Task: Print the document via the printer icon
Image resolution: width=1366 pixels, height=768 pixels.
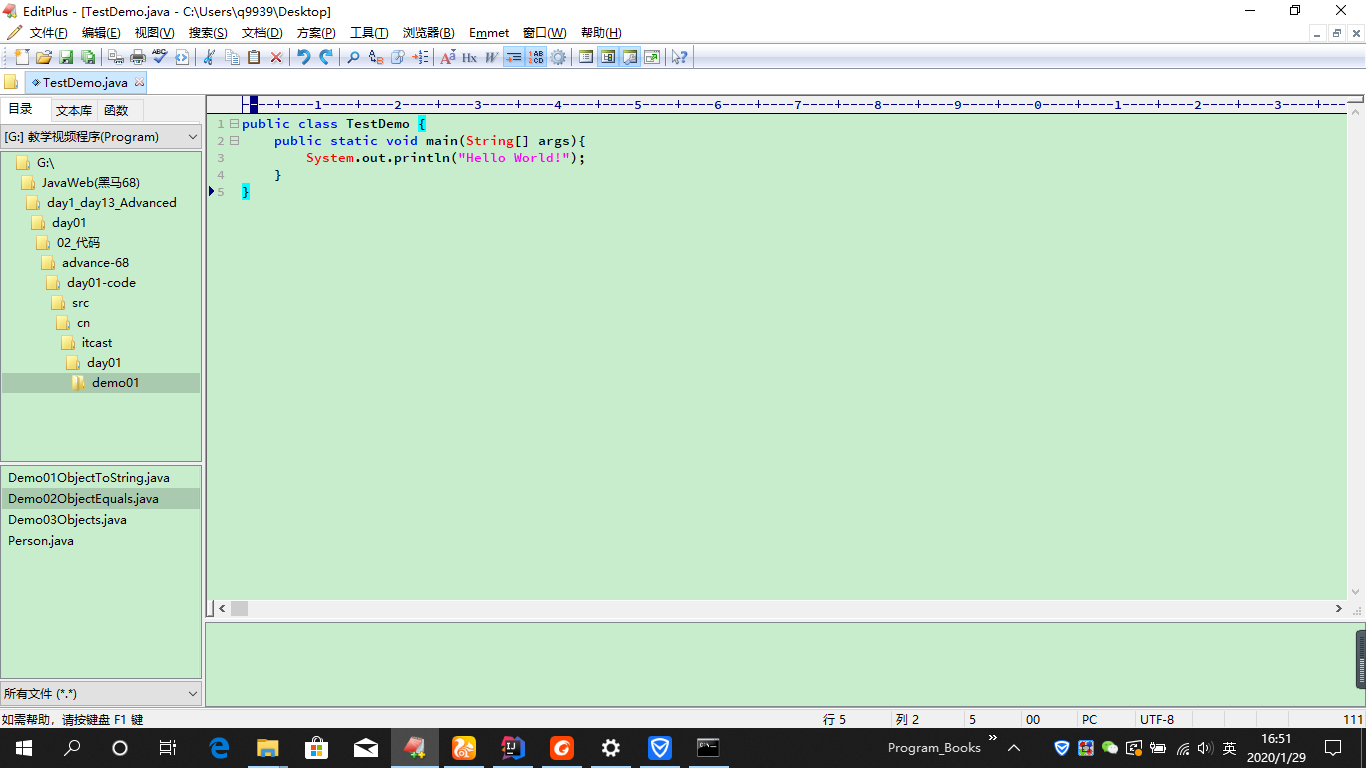Action: (138, 57)
